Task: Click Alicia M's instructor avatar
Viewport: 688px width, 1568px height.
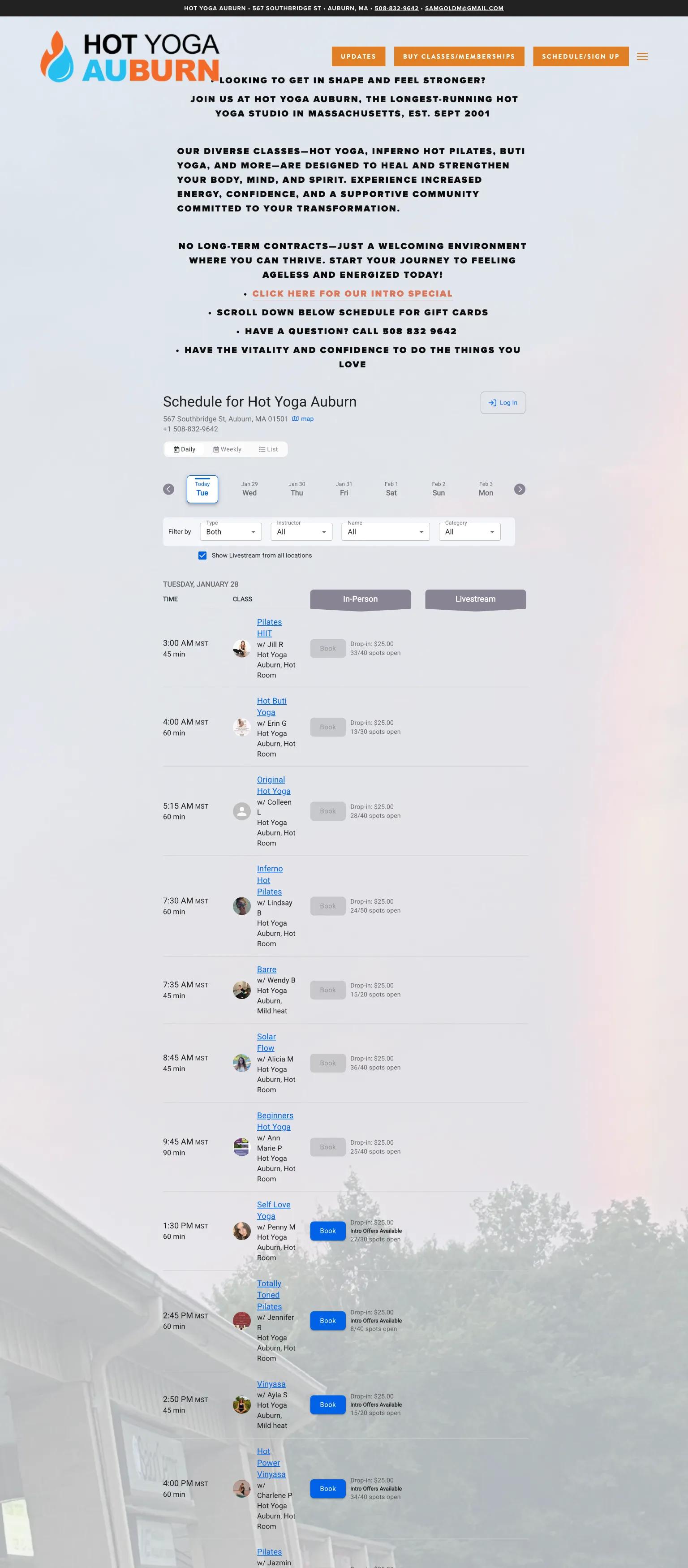Action: (242, 1064)
